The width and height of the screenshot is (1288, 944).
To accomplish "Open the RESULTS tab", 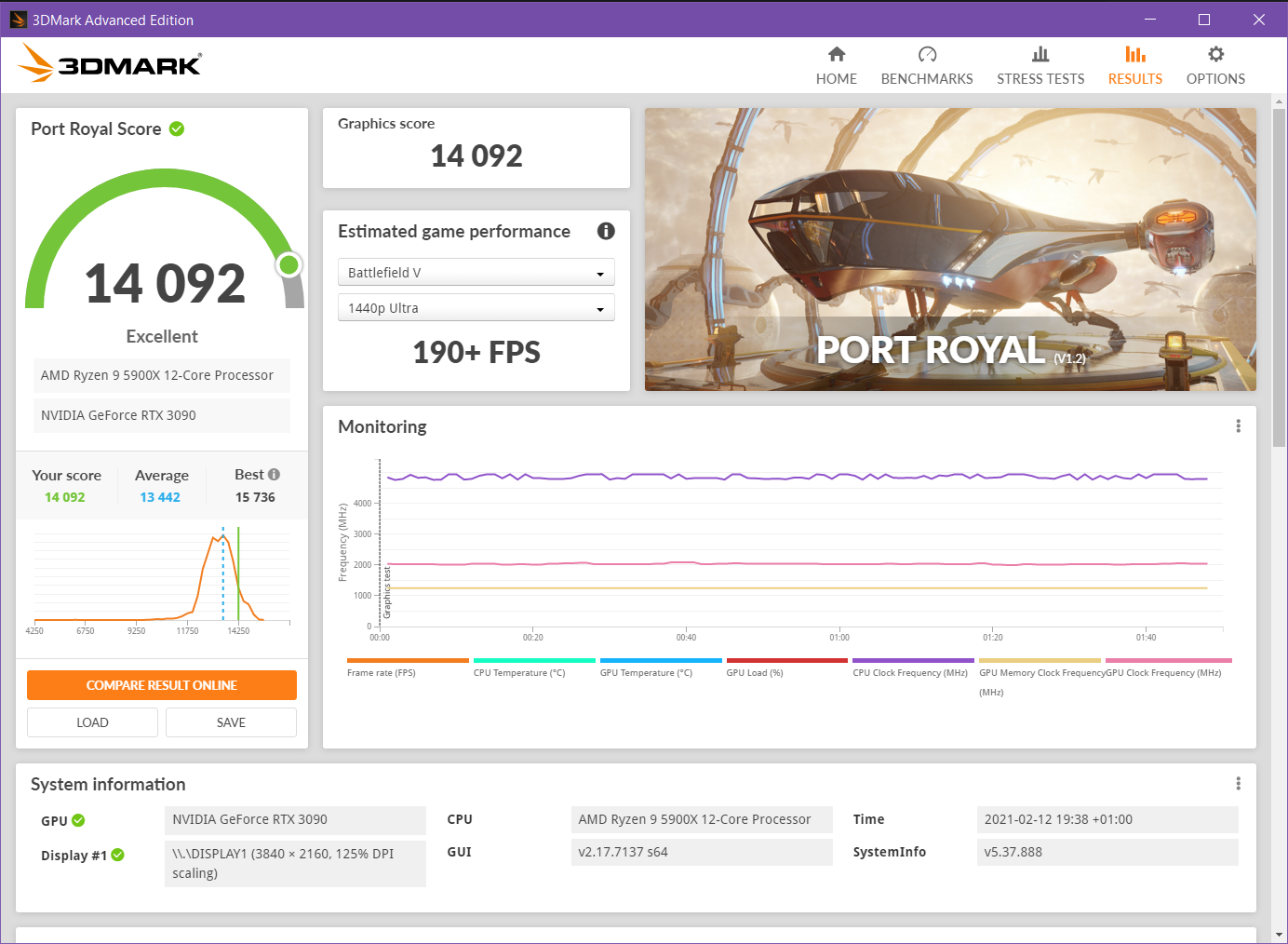I will (1135, 65).
